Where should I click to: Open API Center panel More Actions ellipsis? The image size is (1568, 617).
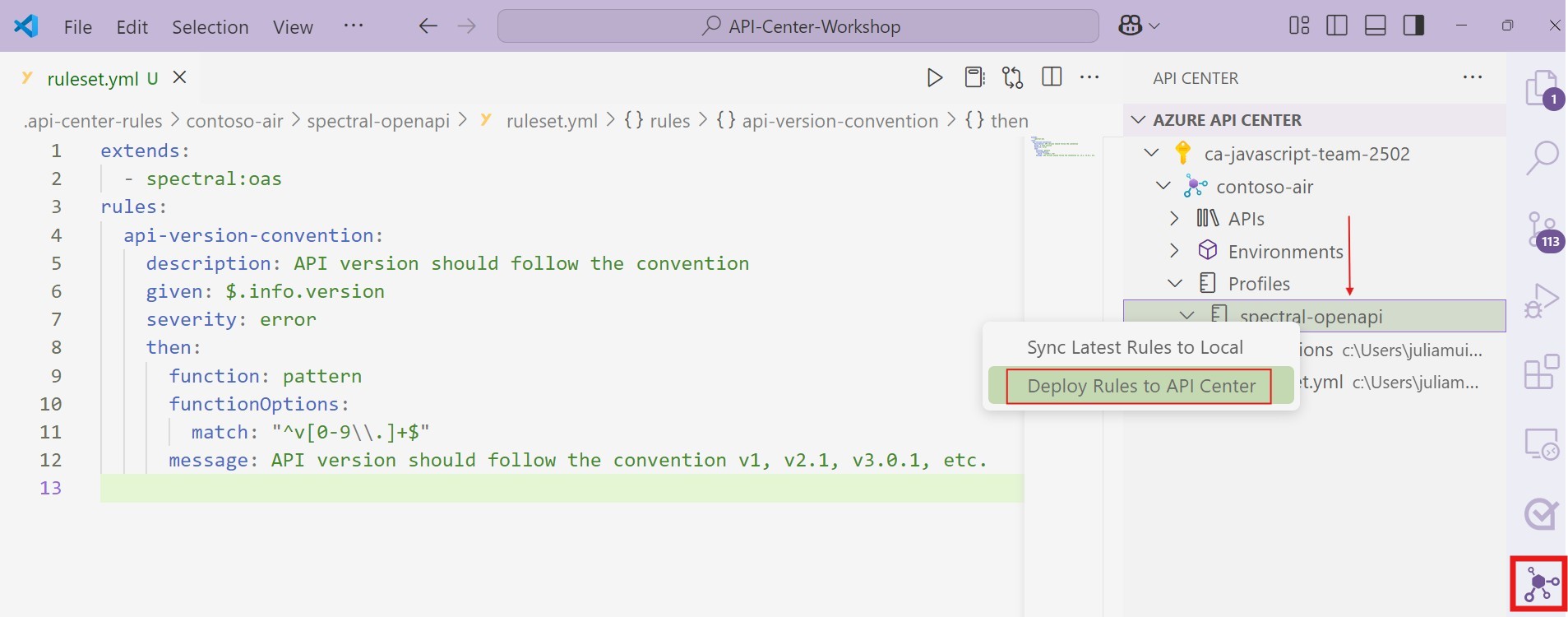pos(1473,77)
